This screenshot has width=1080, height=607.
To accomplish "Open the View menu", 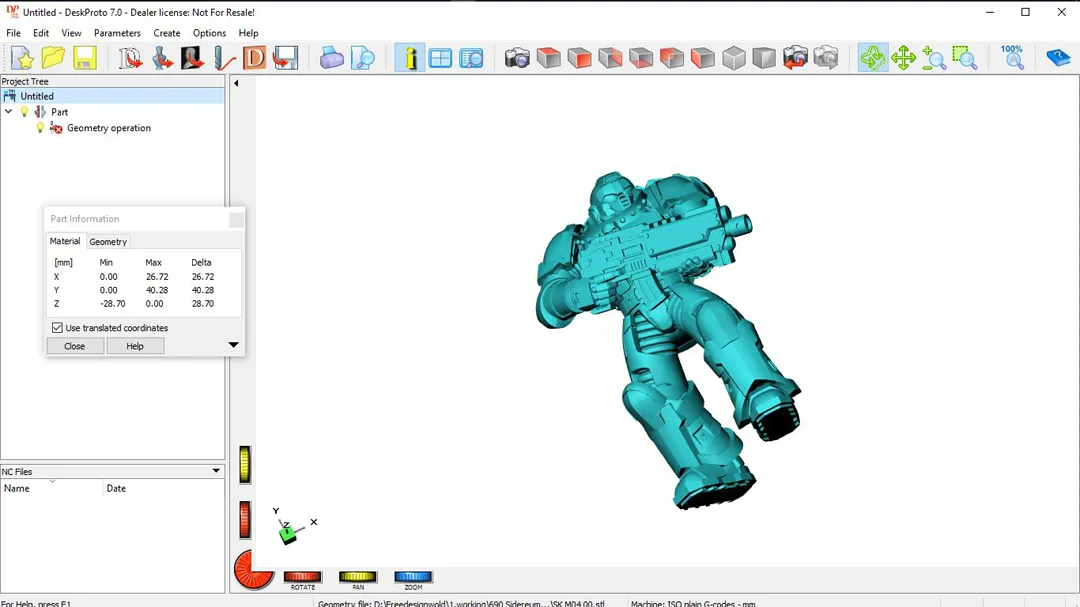I will (71, 33).
